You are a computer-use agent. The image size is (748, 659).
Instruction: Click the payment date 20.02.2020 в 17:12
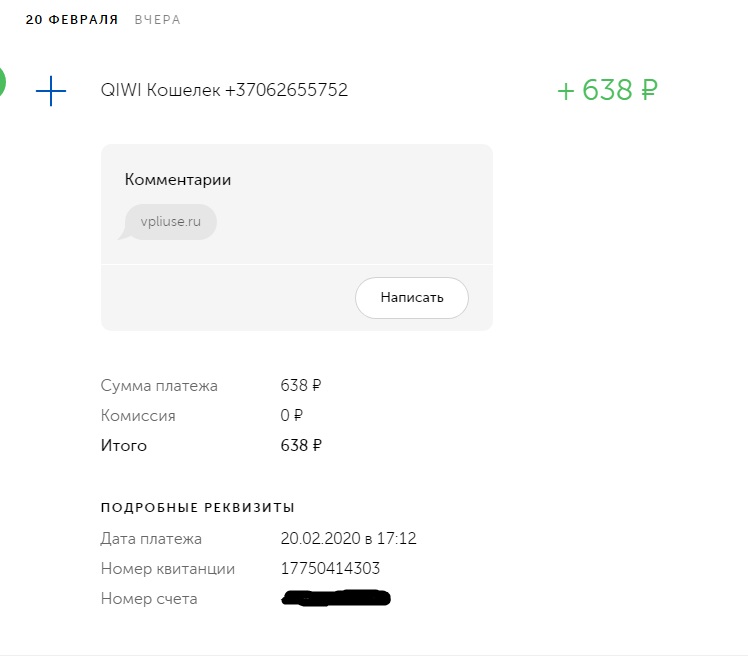coord(348,538)
